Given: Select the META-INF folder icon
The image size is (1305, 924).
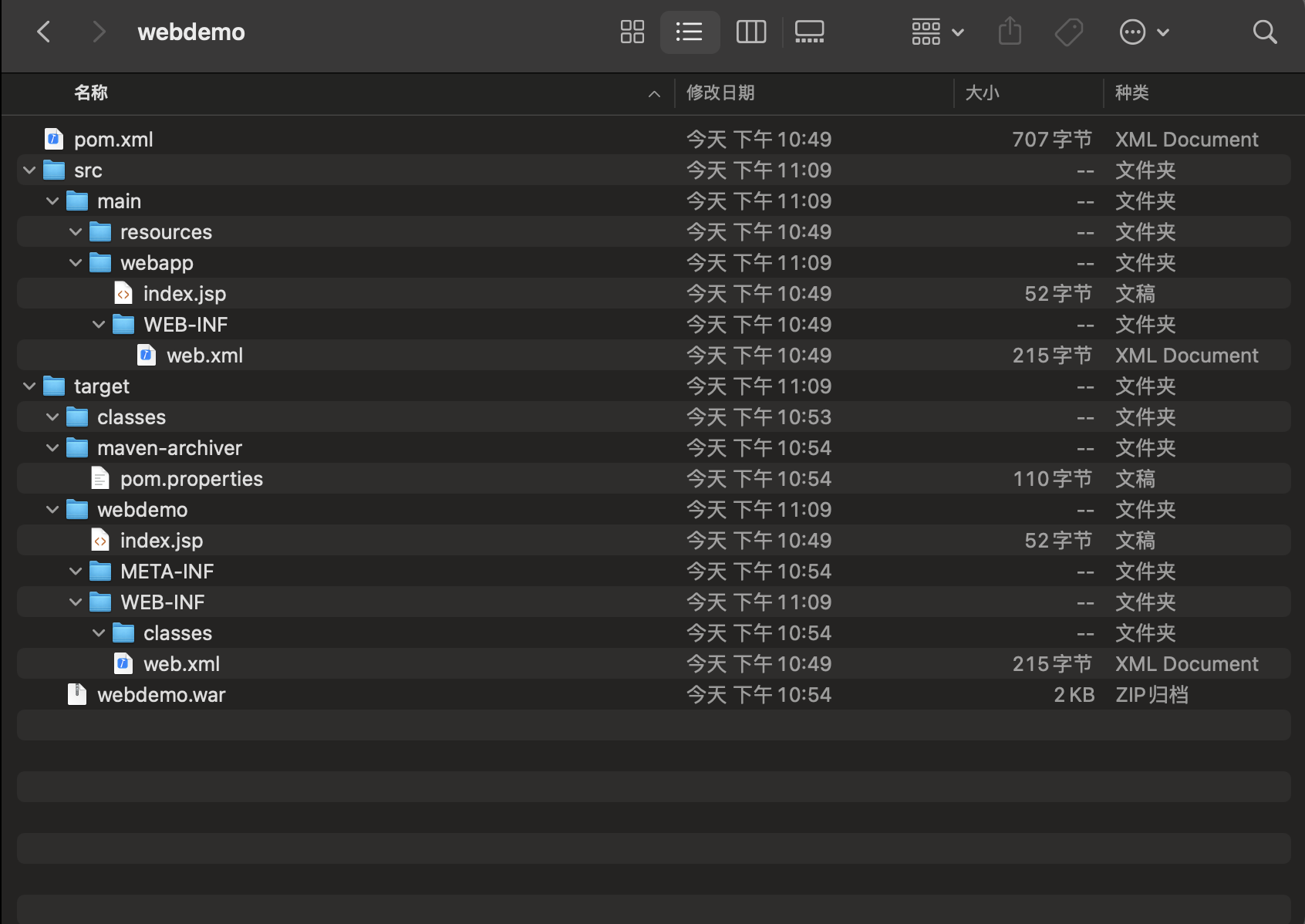Looking at the screenshot, I should [100, 571].
